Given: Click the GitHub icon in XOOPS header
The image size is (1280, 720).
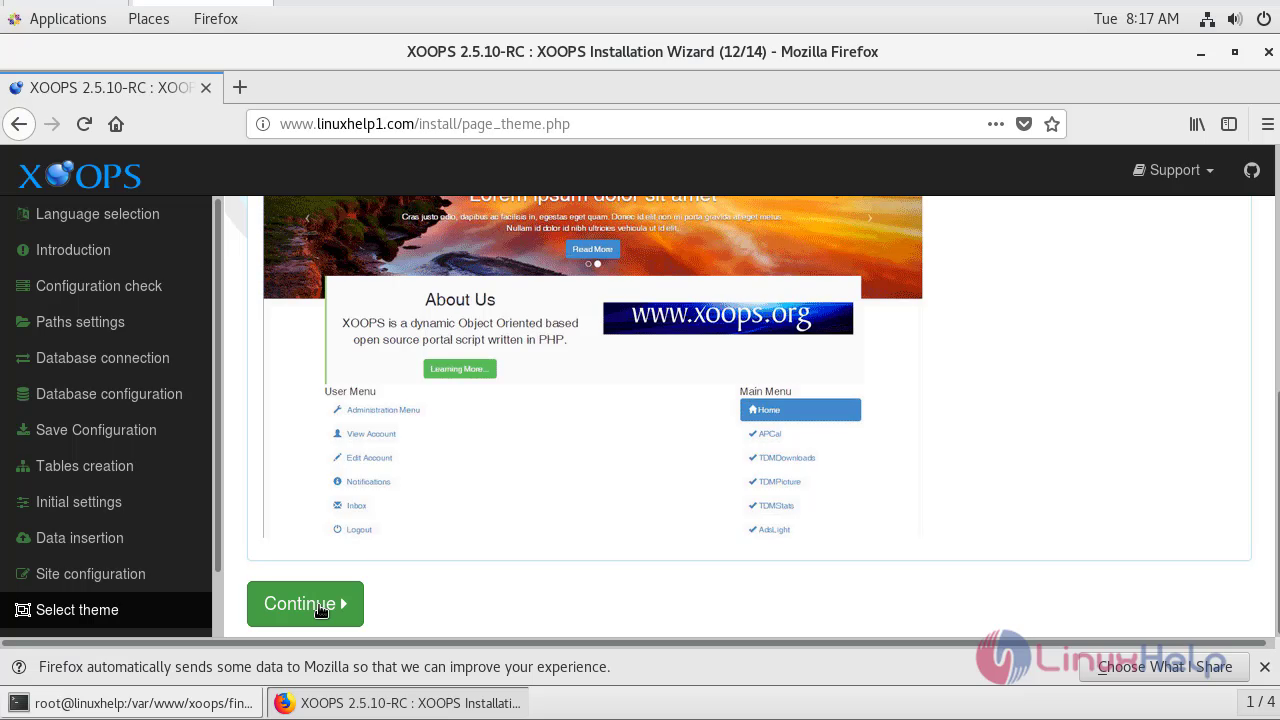Looking at the screenshot, I should coord(1251,170).
